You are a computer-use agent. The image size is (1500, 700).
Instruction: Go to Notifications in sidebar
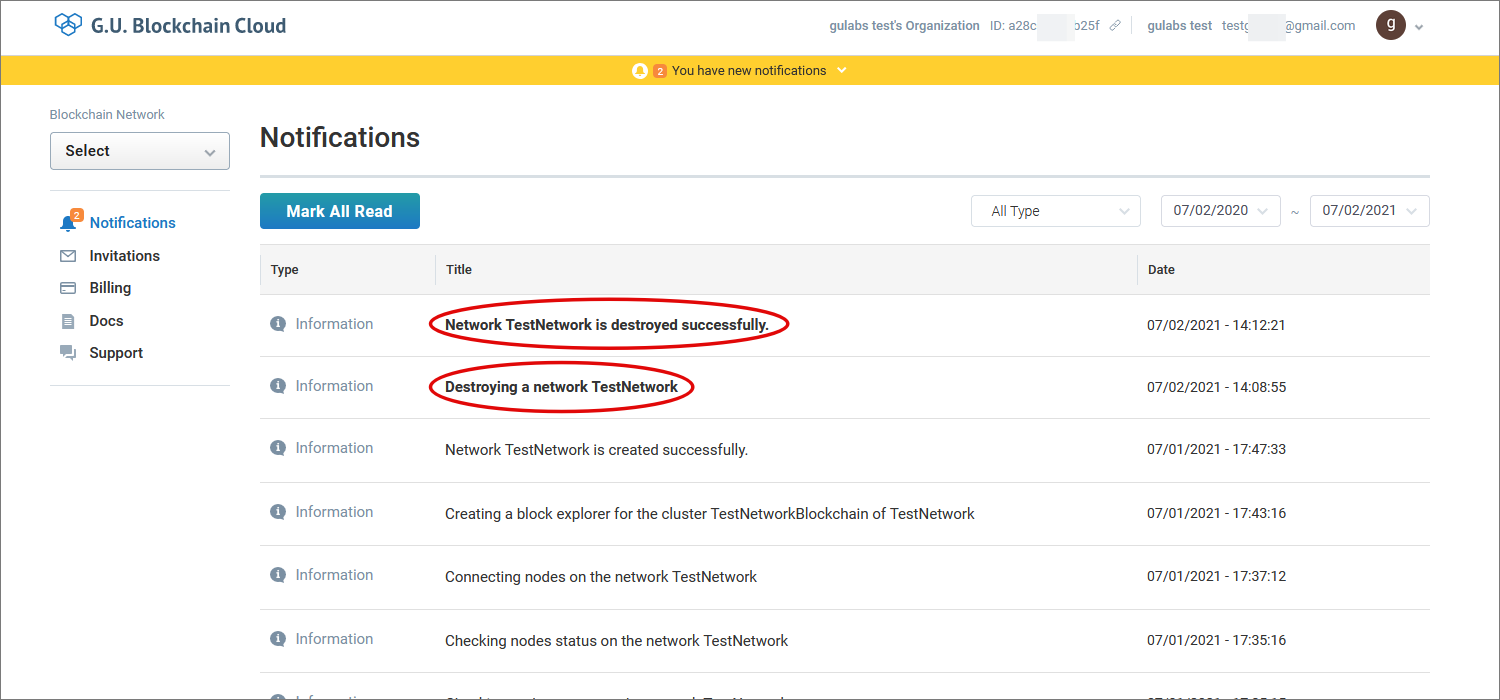click(x=132, y=223)
